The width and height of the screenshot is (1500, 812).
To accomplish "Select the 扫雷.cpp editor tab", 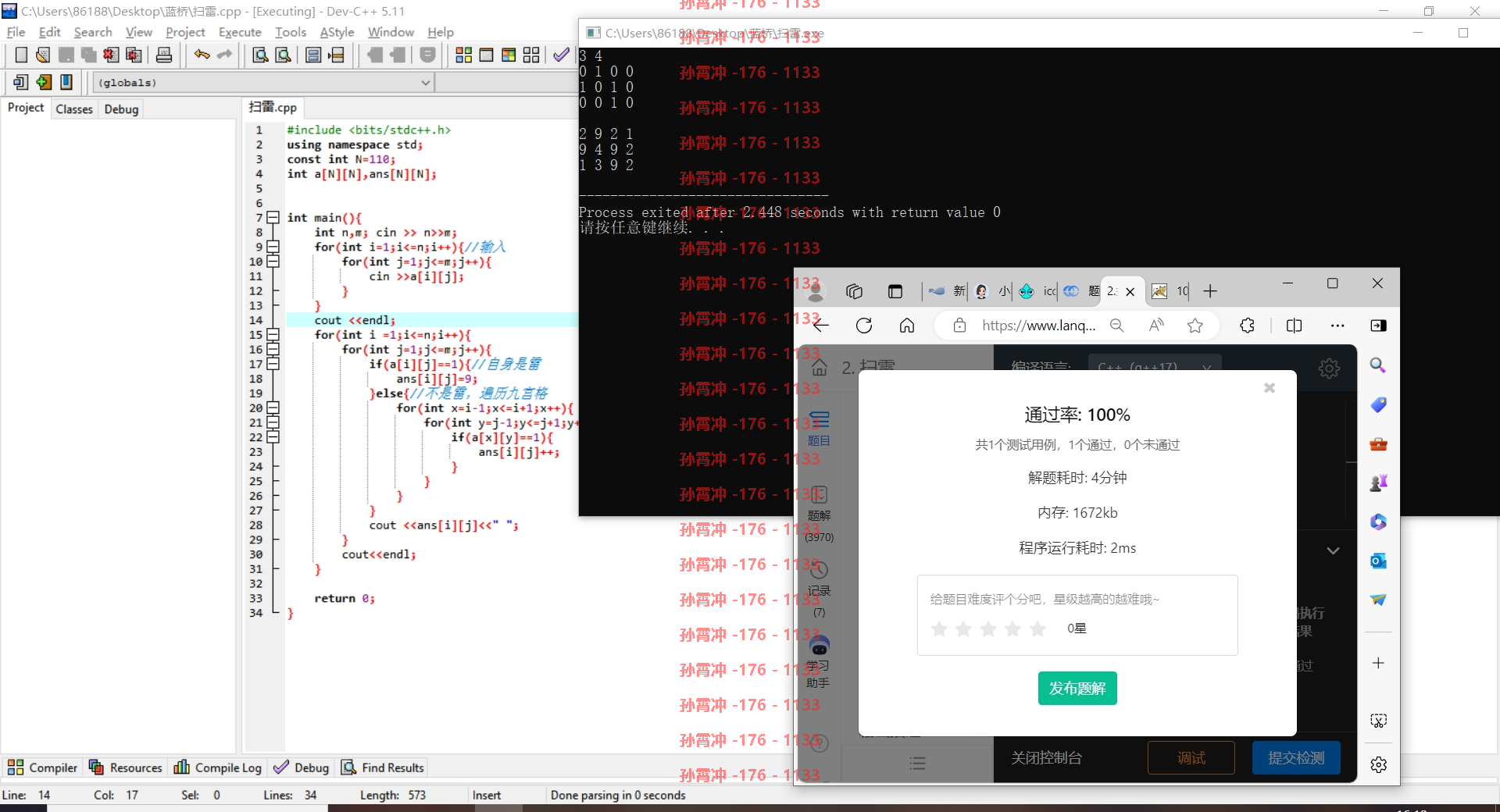I will pos(273,107).
